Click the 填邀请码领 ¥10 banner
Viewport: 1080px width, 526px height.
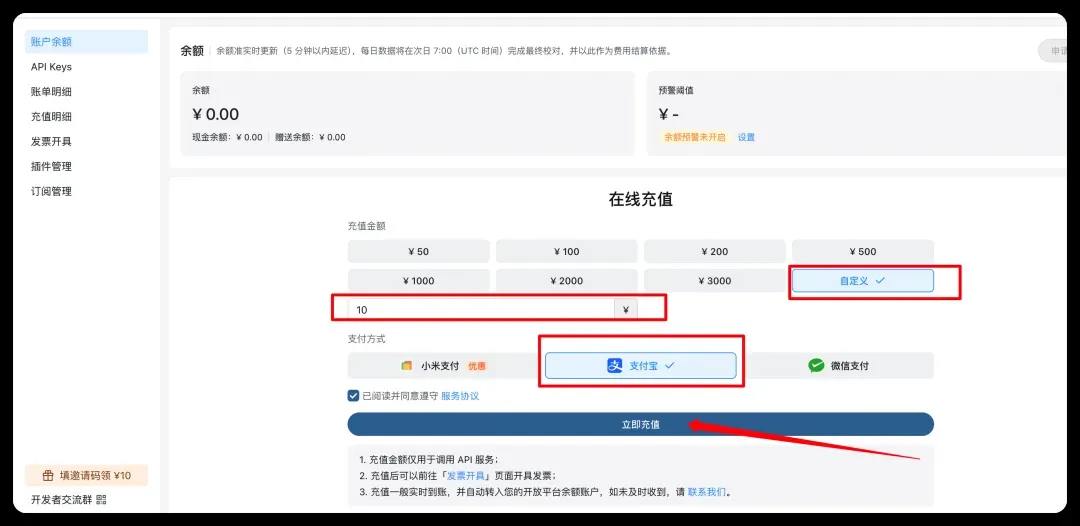point(86,475)
